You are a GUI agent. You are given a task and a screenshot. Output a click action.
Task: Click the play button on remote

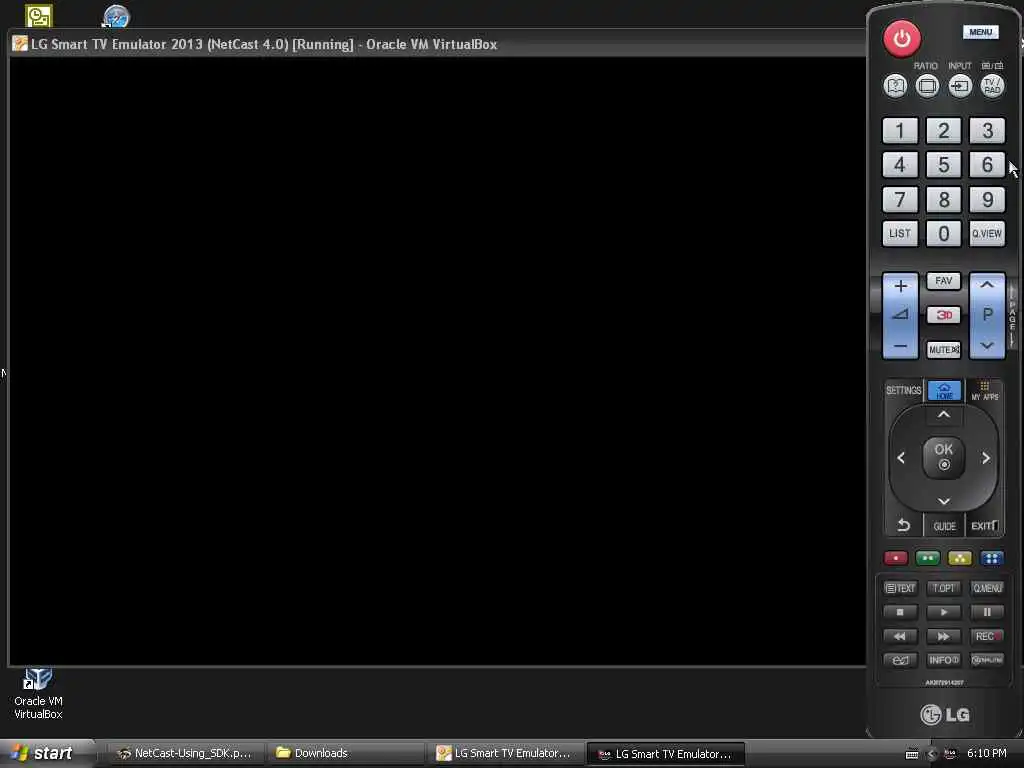944,613
